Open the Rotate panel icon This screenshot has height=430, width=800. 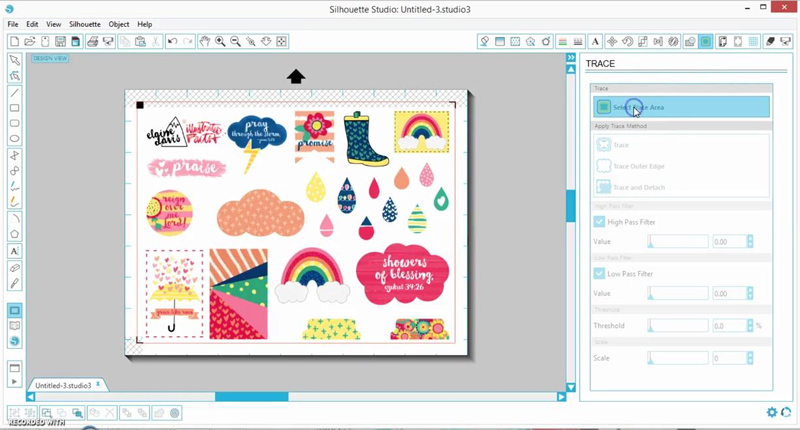[x=627, y=41]
